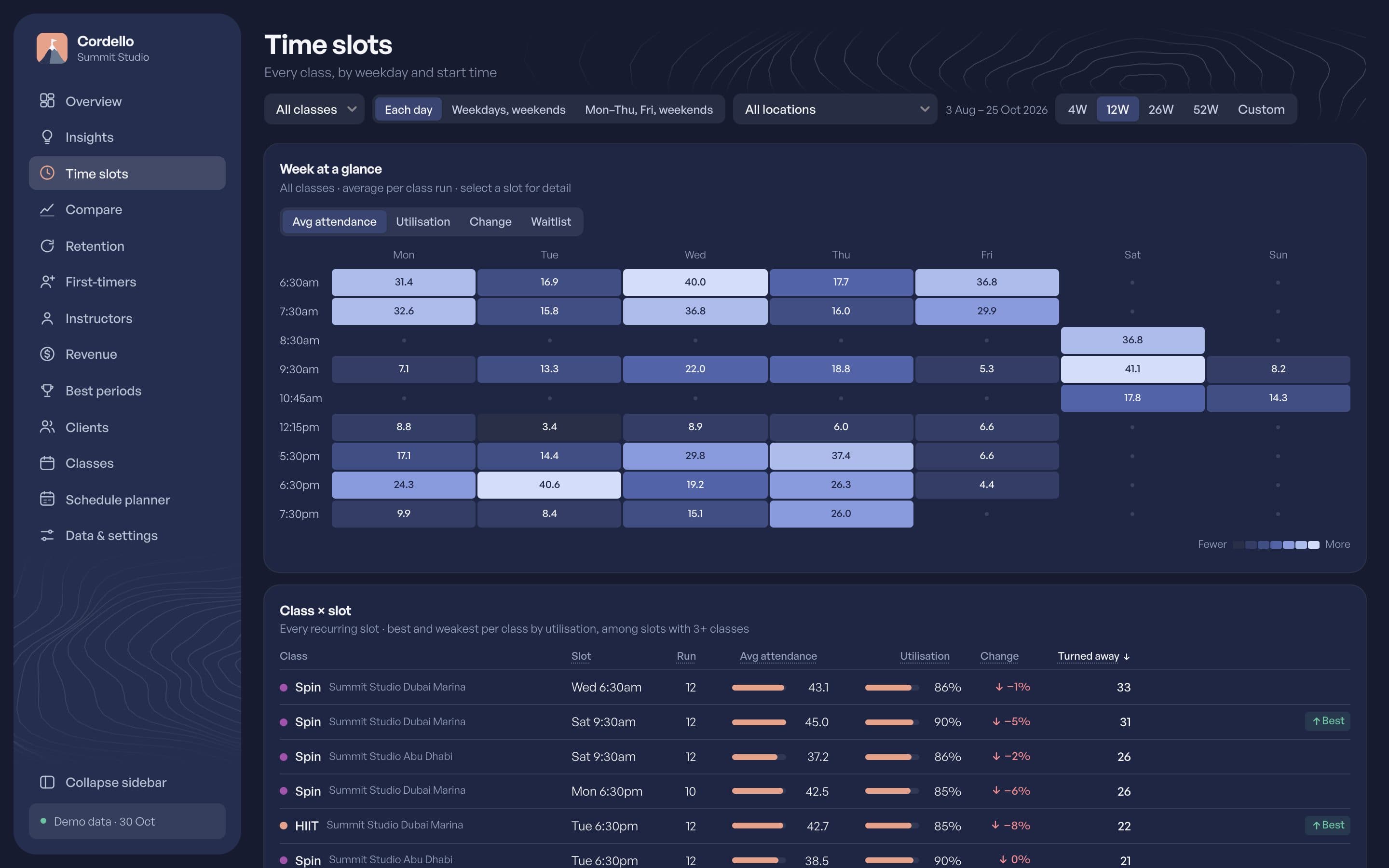Select Wed 6:30am heatmap cell 40.0
This screenshot has height=868, width=1389.
pos(695,283)
